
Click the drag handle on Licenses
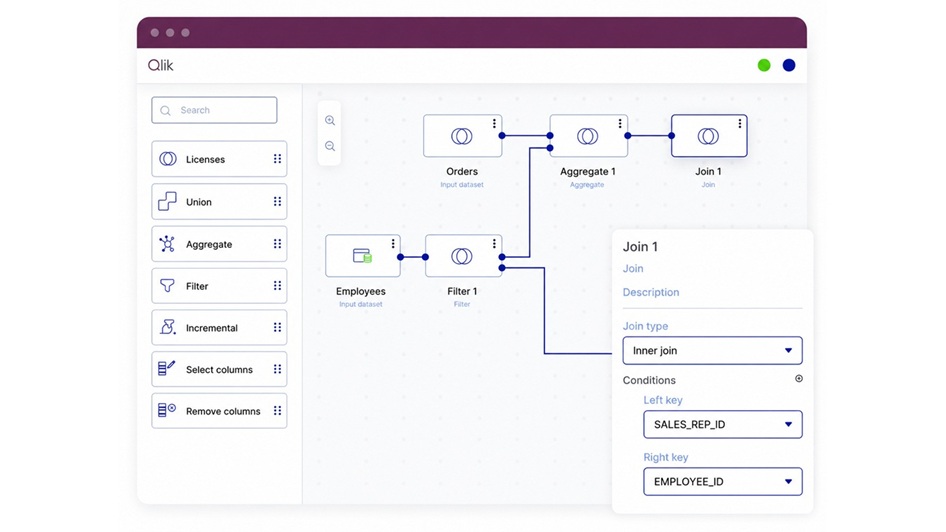pyautogui.click(x=278, y=159)
